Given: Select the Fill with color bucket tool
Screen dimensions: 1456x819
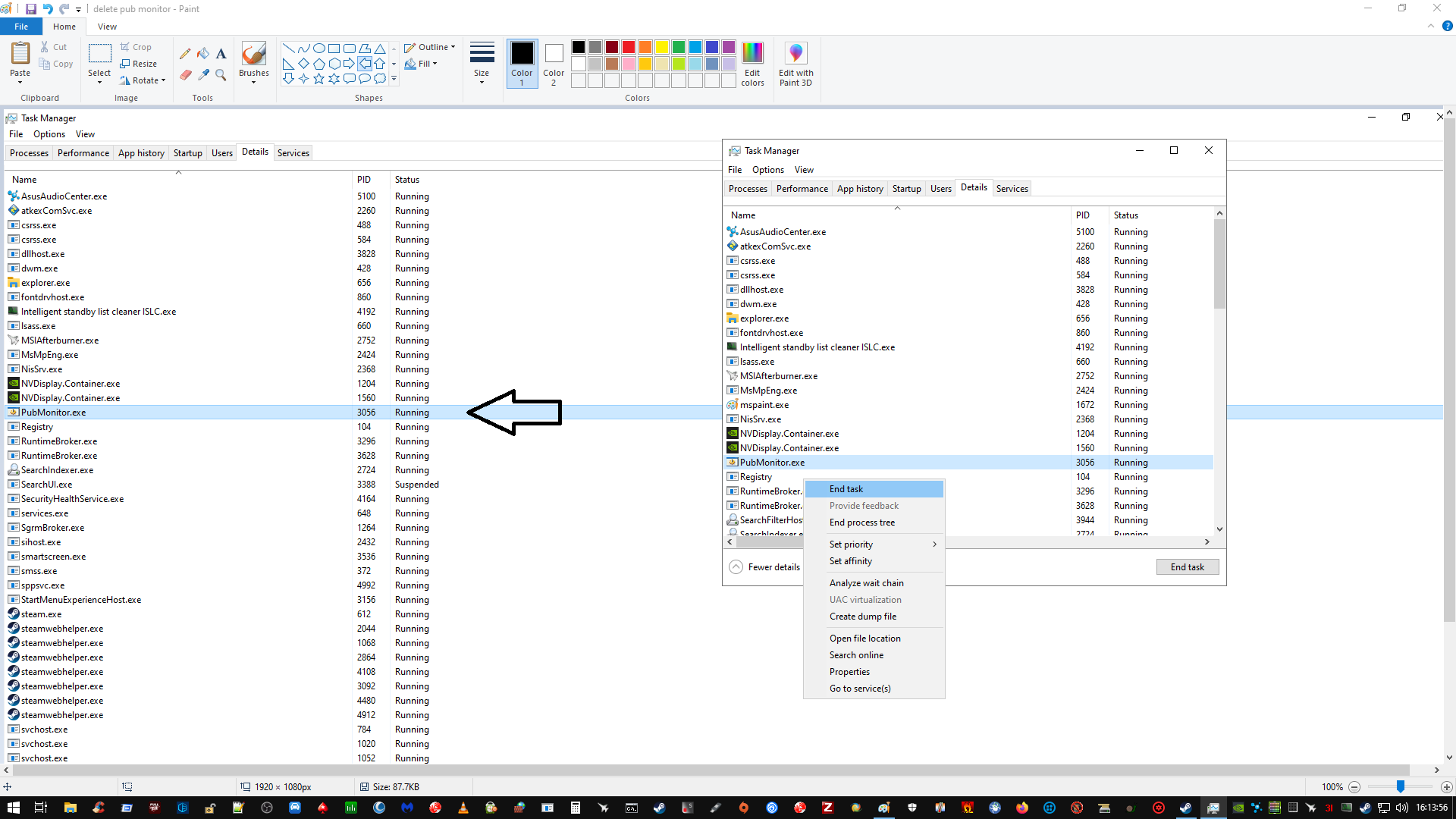Looking at the screenshot, I should click(203, 54).
